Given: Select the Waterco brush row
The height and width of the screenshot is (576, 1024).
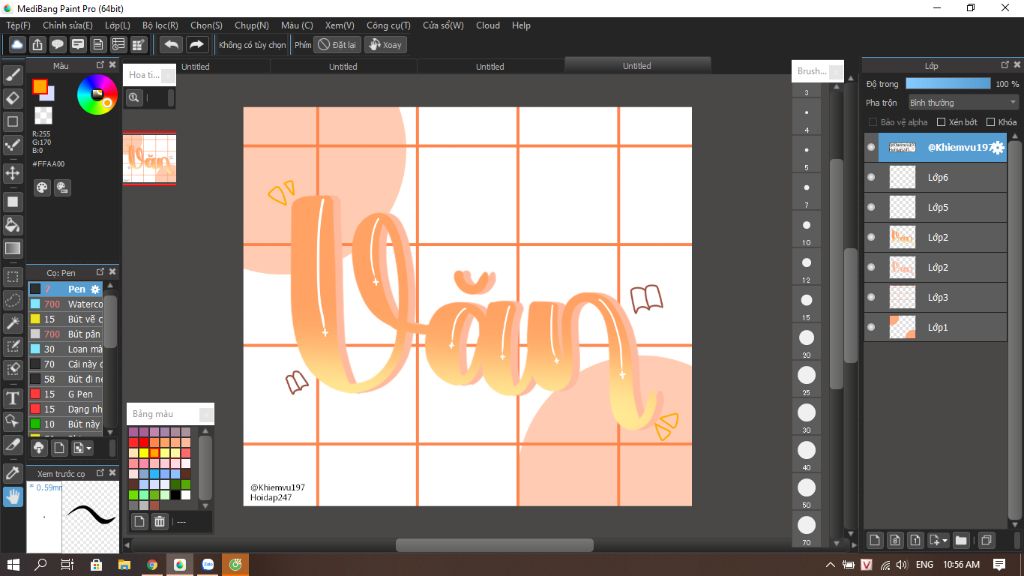Looking at the screenshot, I should (x=65, y=304).
